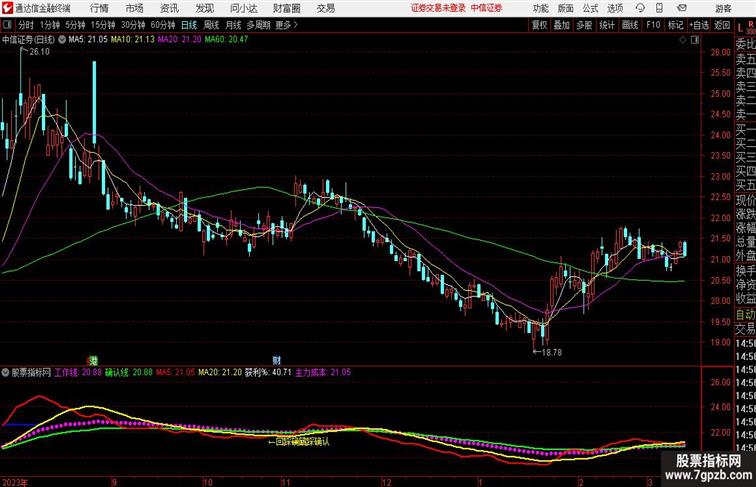
Task: Click the 证券交易未登录 login link
Action: (x=438, y=8)
